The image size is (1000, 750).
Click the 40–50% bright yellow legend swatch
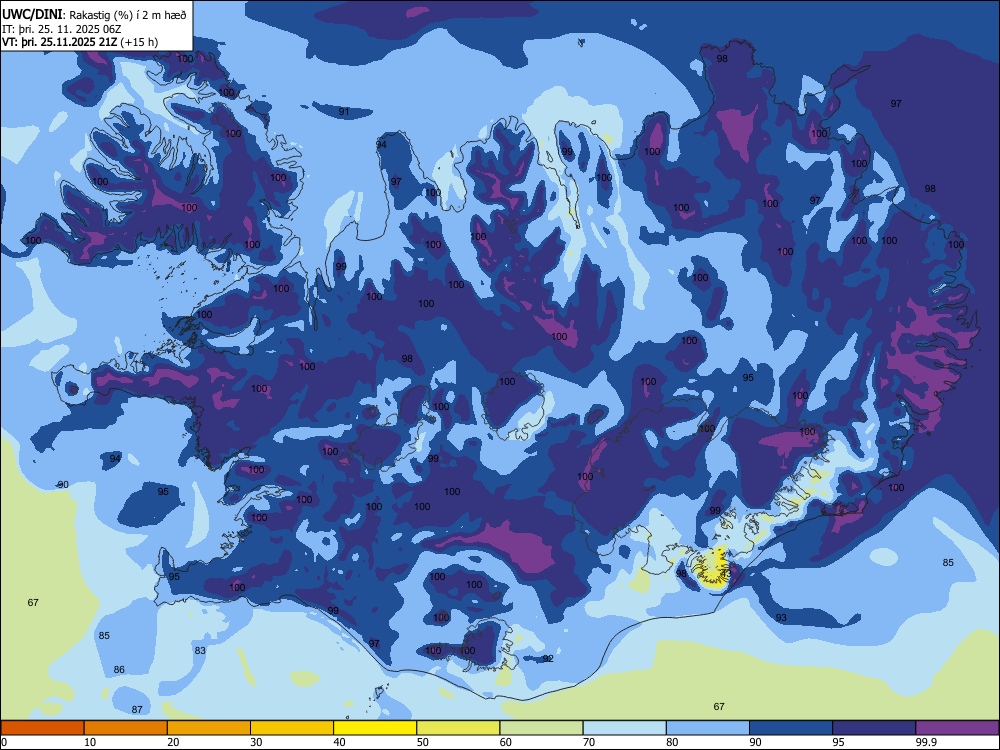tap(375, 728)
